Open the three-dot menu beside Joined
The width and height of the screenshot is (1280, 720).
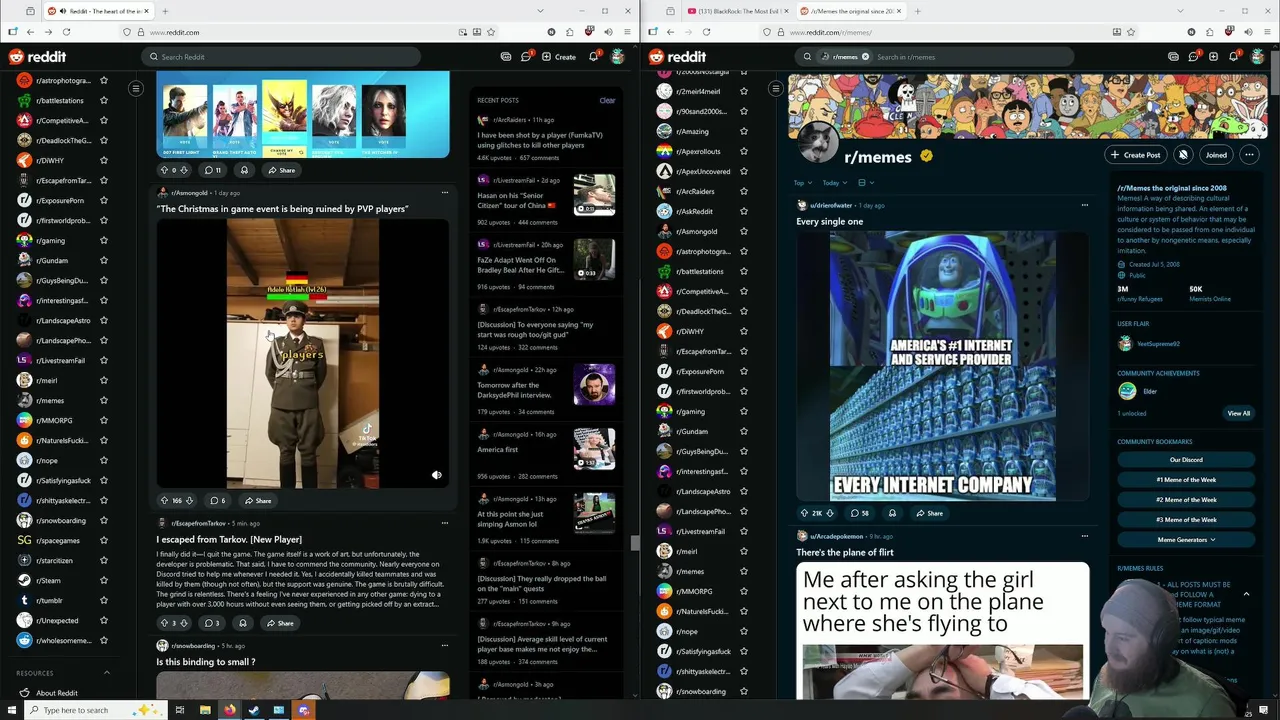[x=1249, y=155]
